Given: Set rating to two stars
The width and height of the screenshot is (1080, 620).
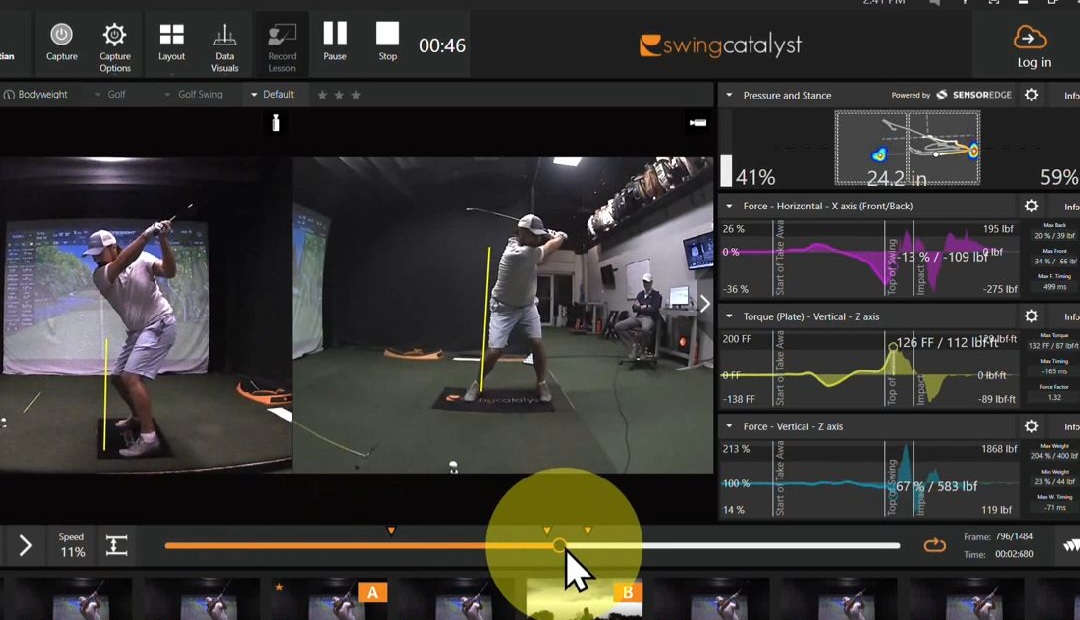Looking at the screenshot, I should pos(339,95).
